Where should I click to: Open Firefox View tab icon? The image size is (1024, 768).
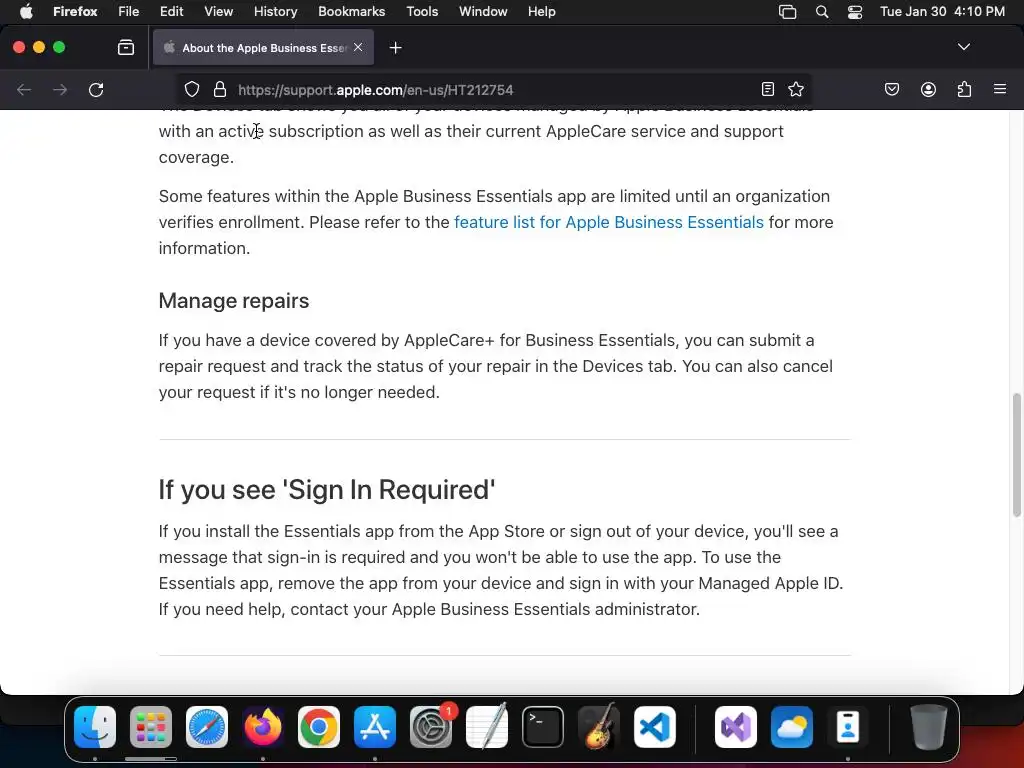[x=126, y=47]
